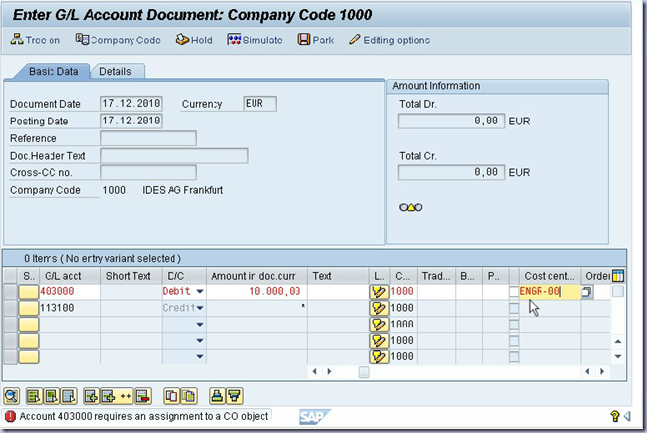Open the Credit D/C dropdown in row two

coord(199,309)
